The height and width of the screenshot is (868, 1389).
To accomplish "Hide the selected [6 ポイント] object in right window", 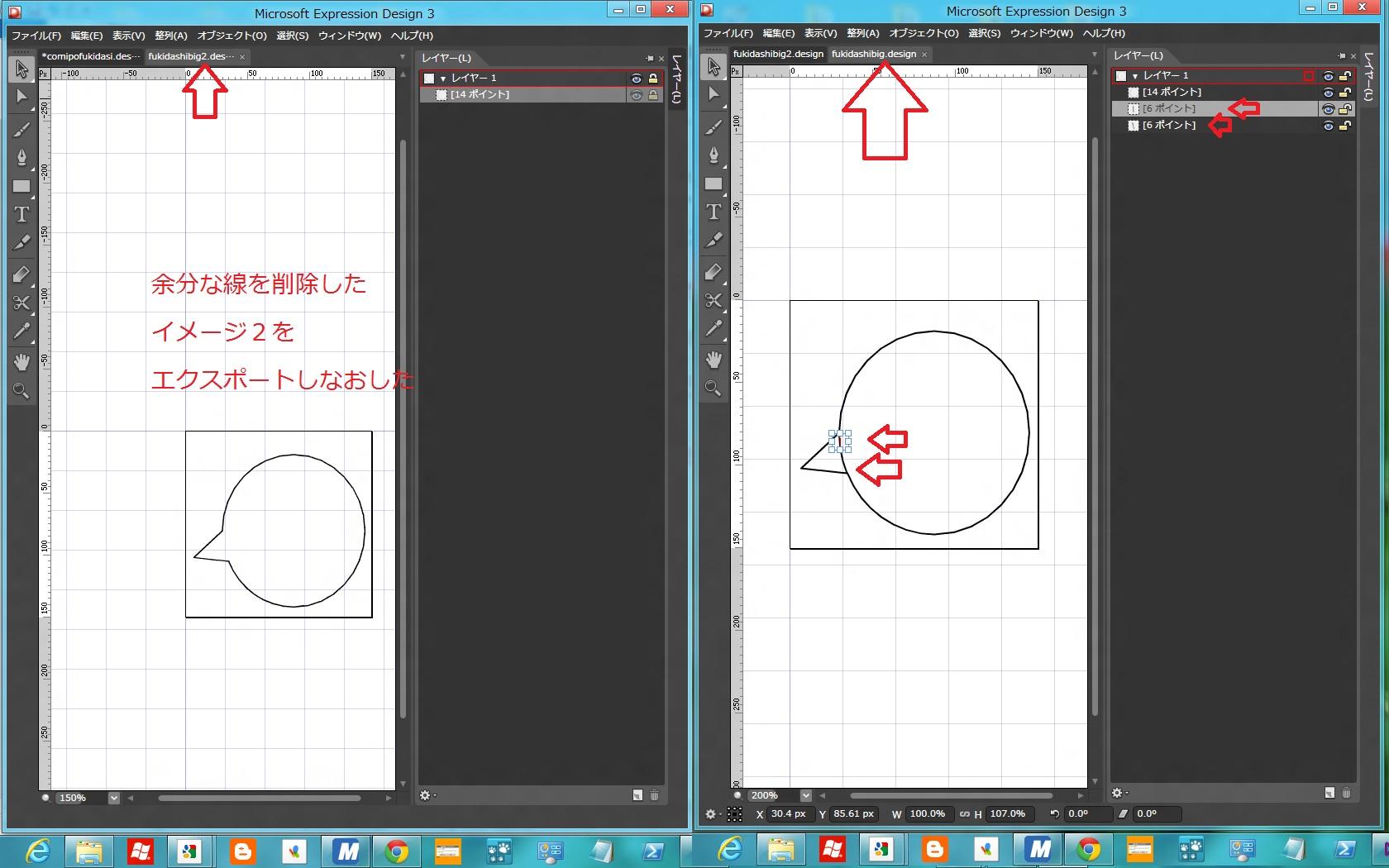I will pyautogui.click(x=1329, y=109).
